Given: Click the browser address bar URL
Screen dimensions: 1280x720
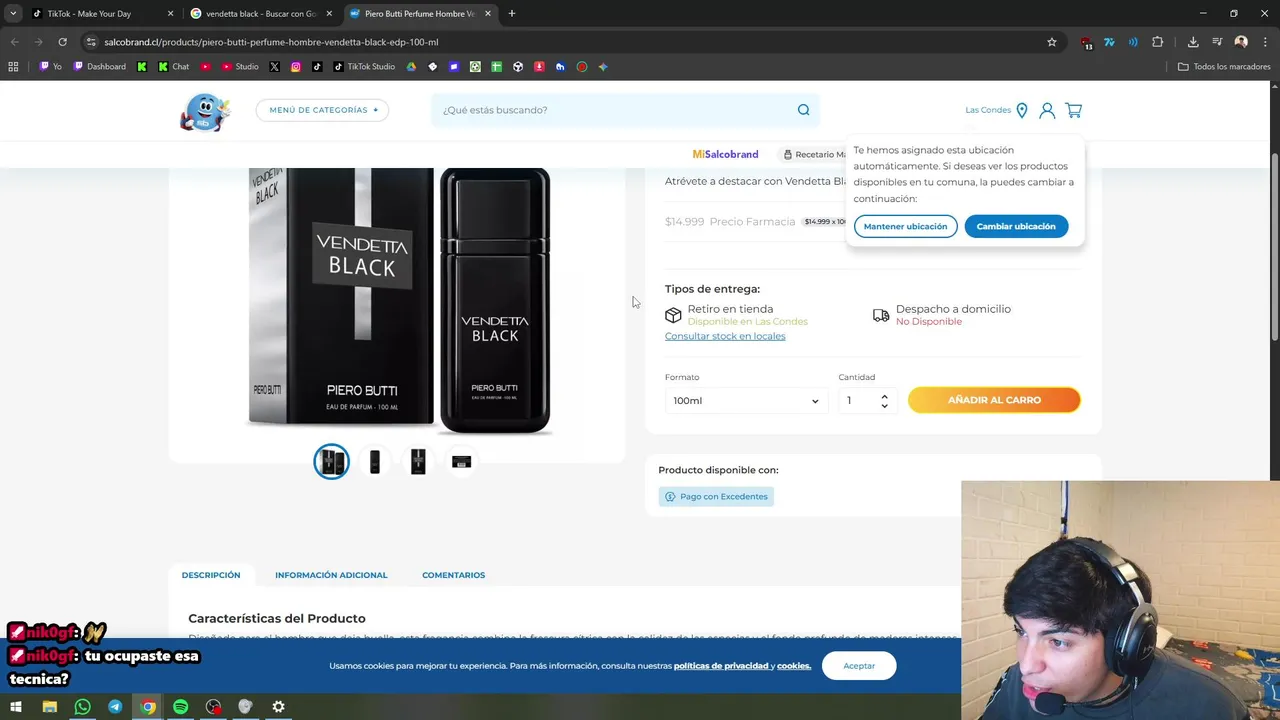Looking at the screenshot, I should (271, 42).
